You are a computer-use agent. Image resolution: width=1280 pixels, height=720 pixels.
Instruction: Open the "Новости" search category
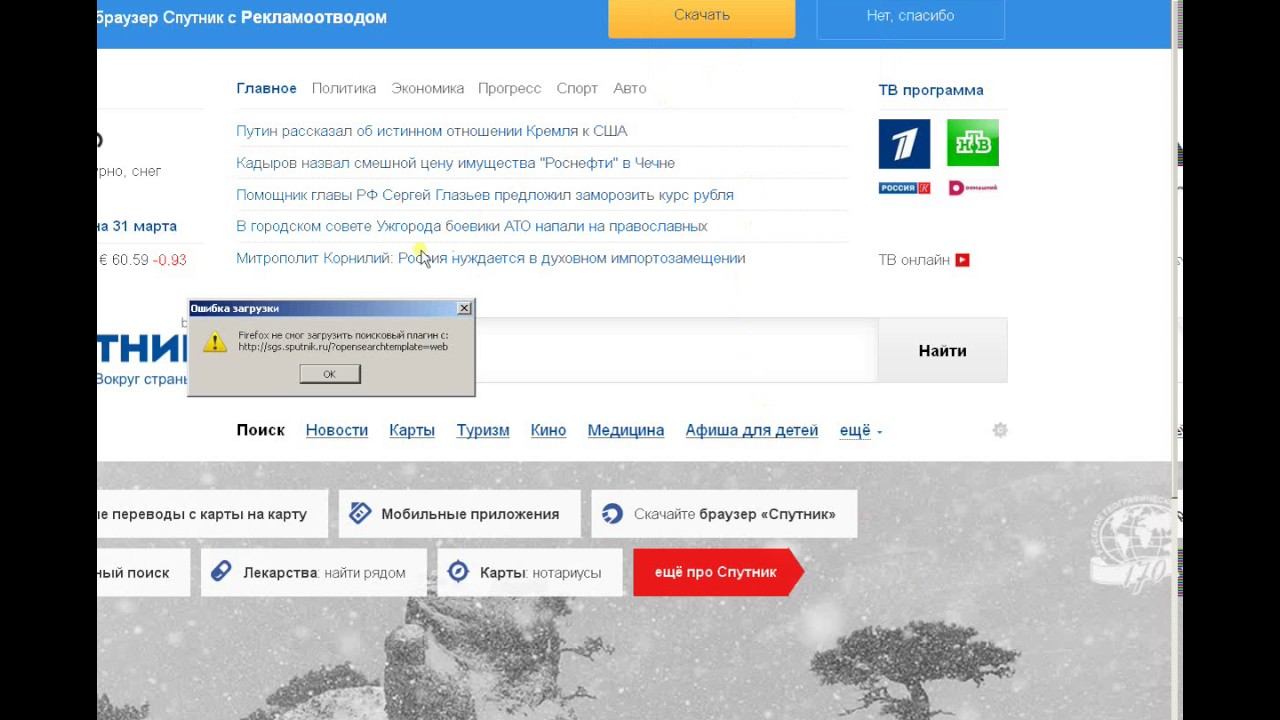pos(337,430)
